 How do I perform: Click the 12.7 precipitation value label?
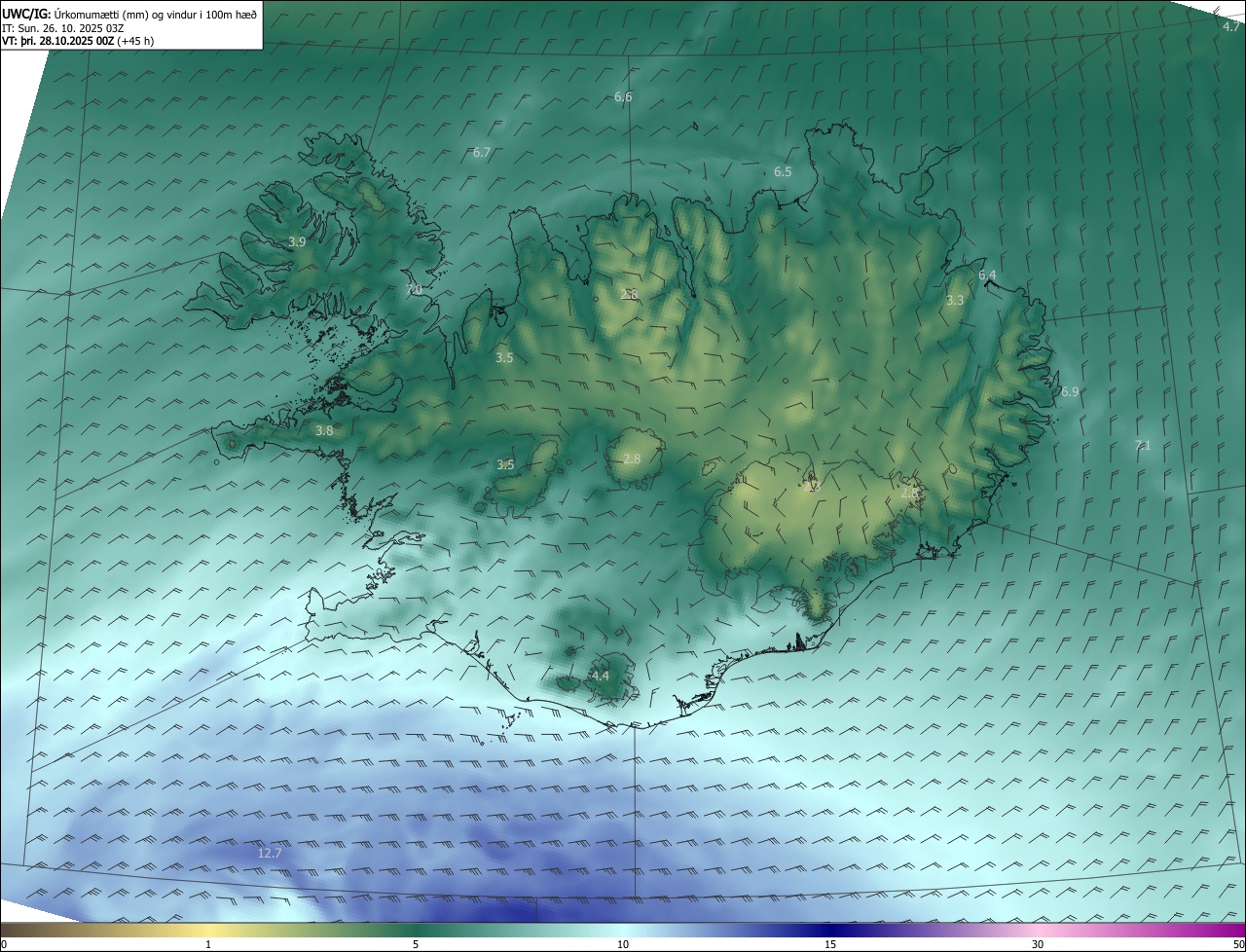pos(270,853)
